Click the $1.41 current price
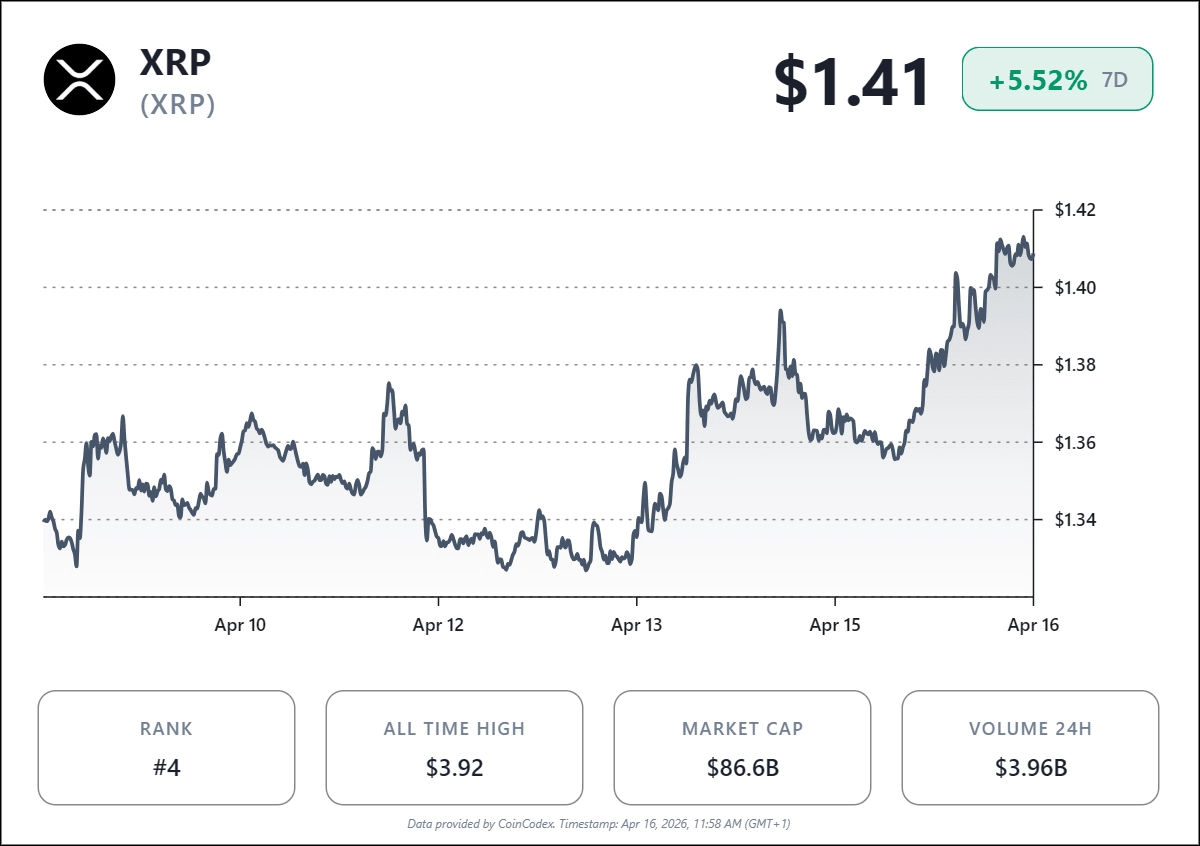 pos(851,82)
